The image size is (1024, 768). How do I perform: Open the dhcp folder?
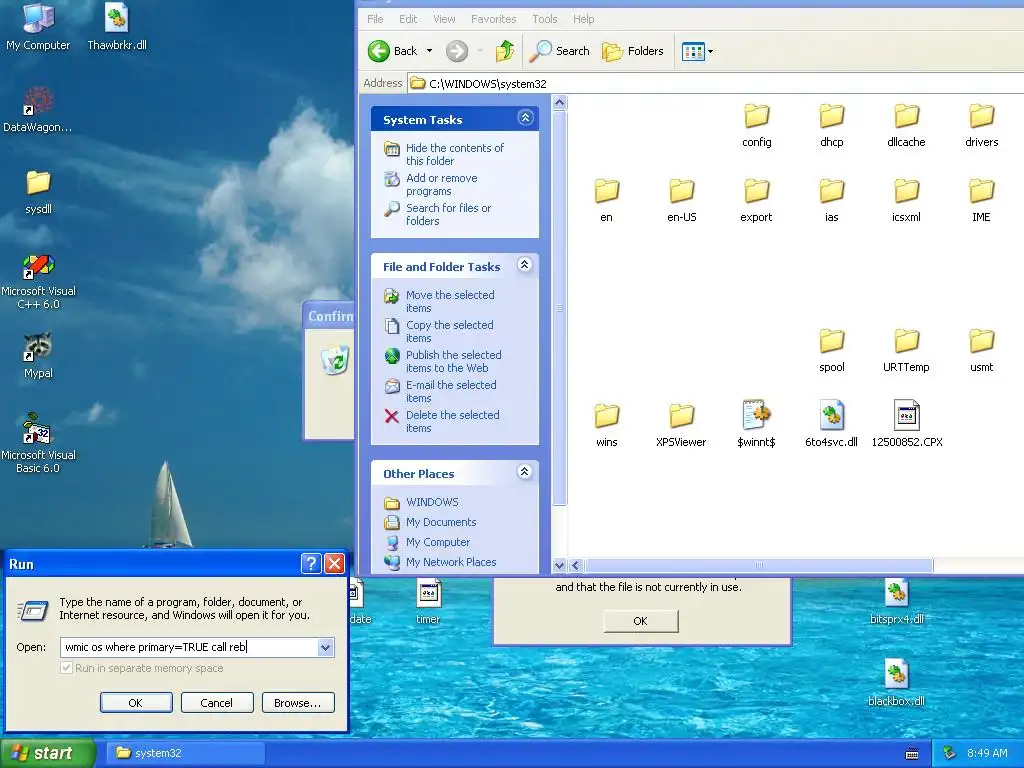[831, 125]
